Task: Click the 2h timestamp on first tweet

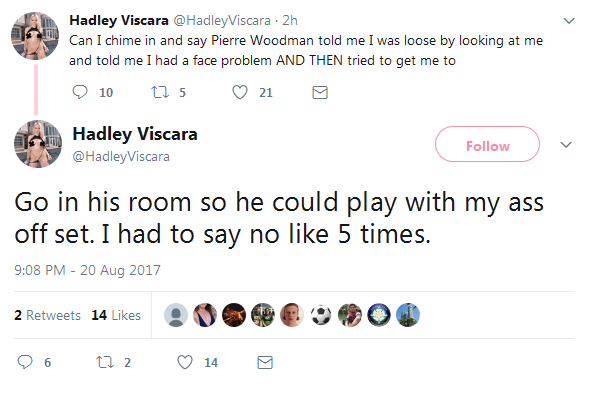Action: tap(290, 20)
